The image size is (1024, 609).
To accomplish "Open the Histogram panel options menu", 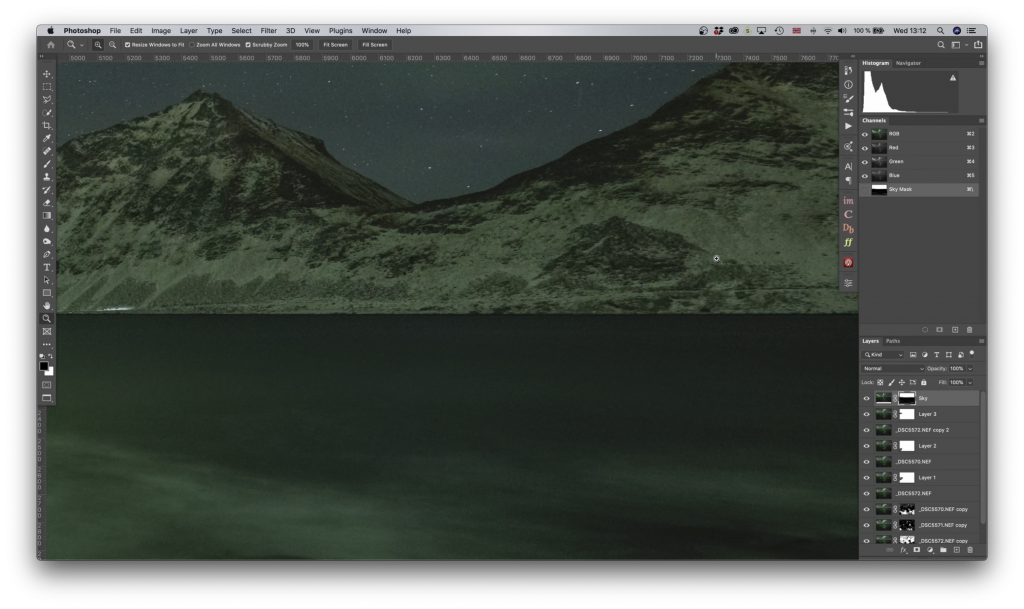I will click(x=981, y=63).
